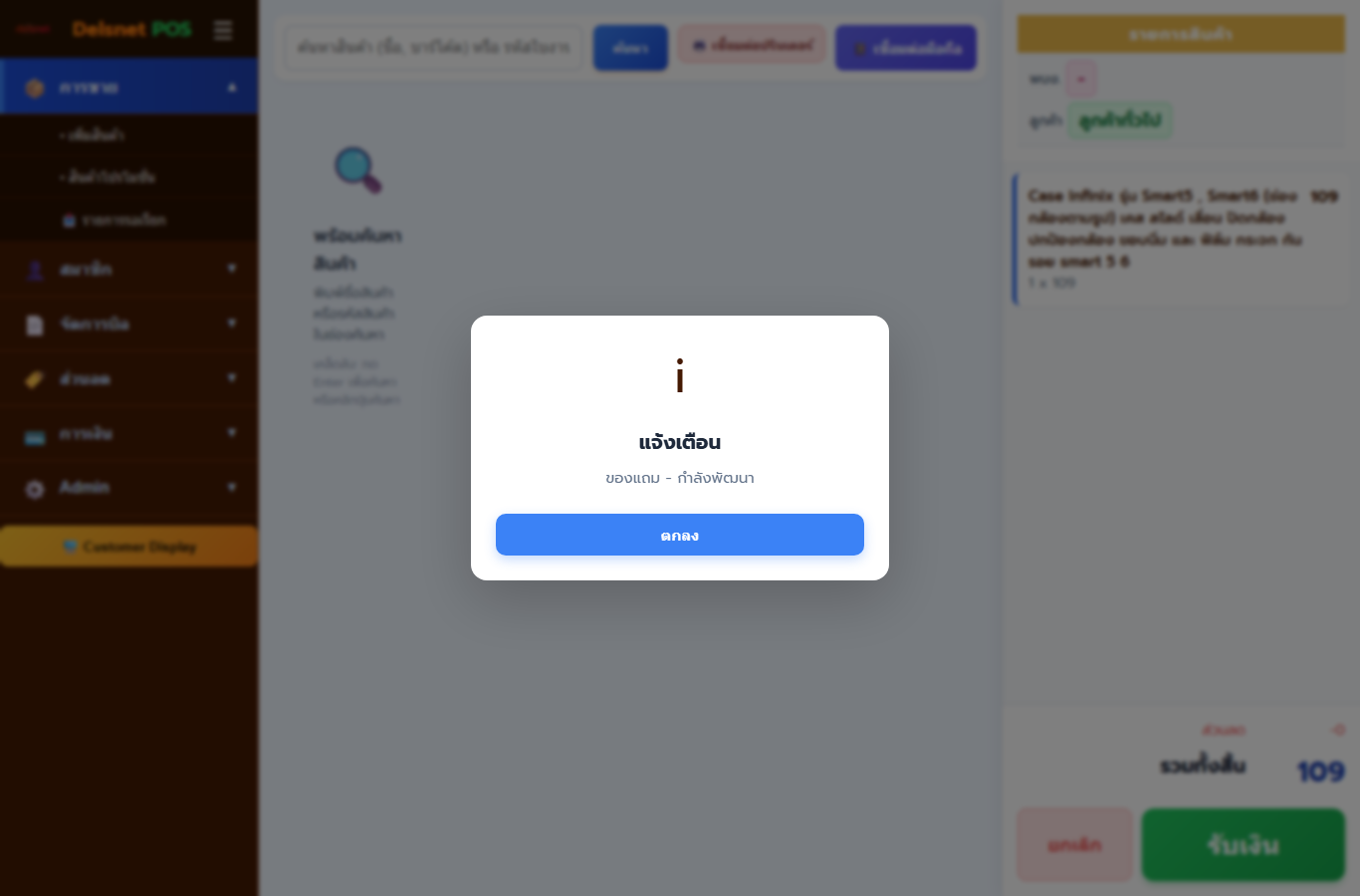Image resolution: width=1360 pixels, height=896 pixels.
Task: Click the person icon for members menu
Action: tap(35, 270)
